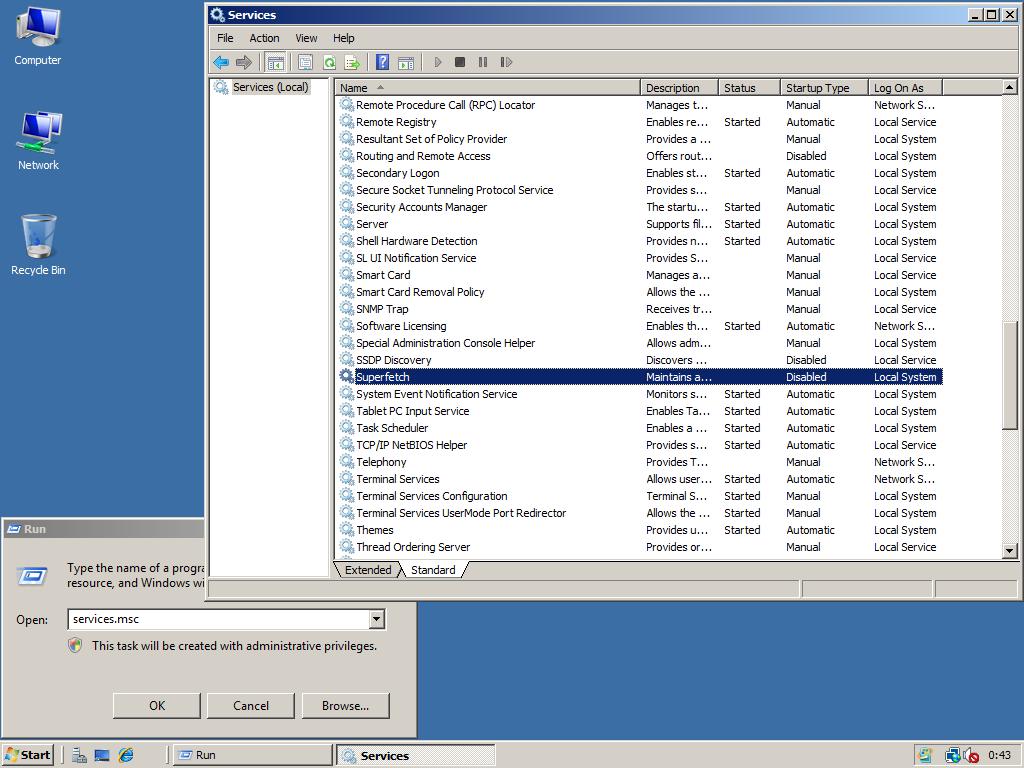Image resolution: width=1024 pixels, height=768 pixels.
Task: Open the Action menu
Action: (264, 38)
